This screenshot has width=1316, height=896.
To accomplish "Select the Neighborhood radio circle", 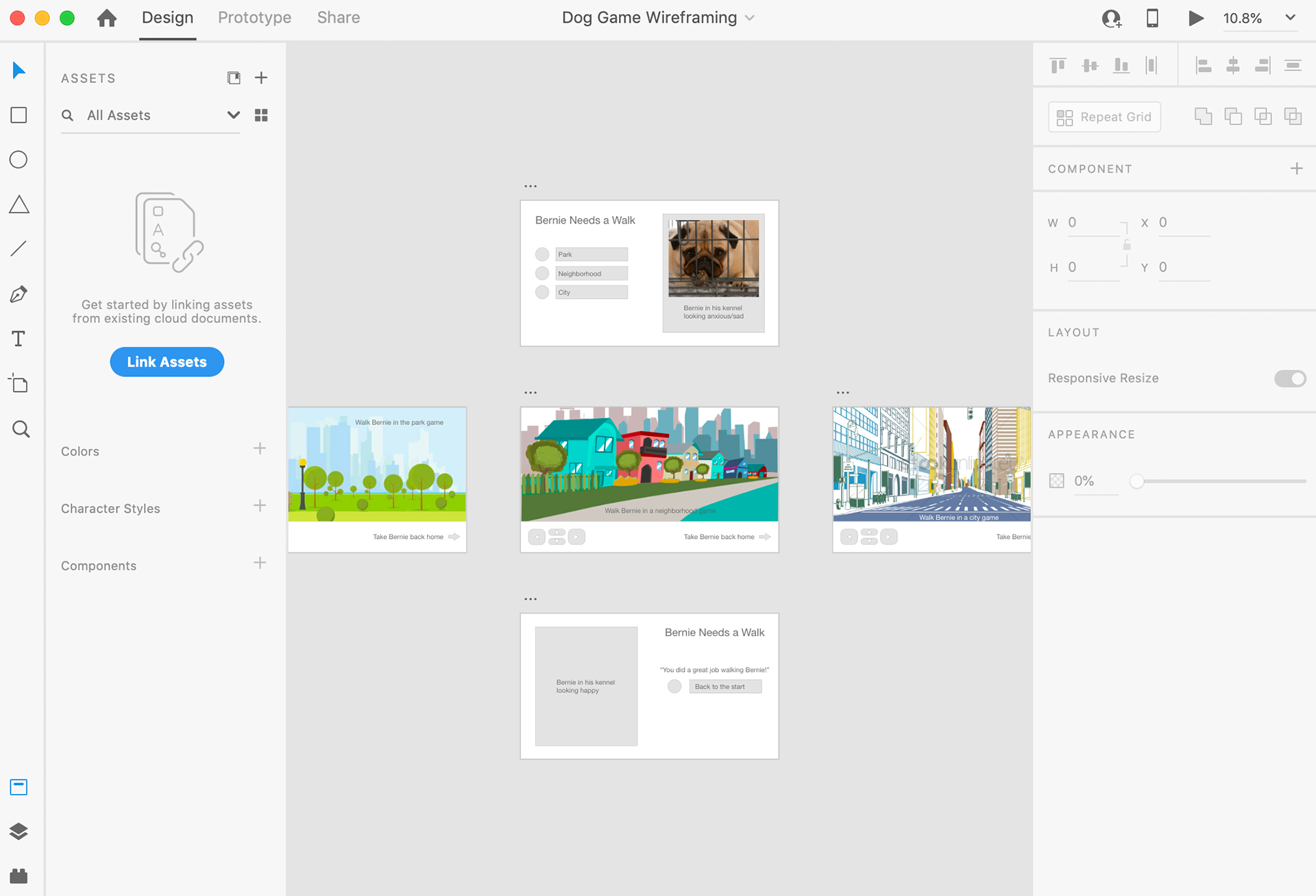I will (x=542, y=274).
